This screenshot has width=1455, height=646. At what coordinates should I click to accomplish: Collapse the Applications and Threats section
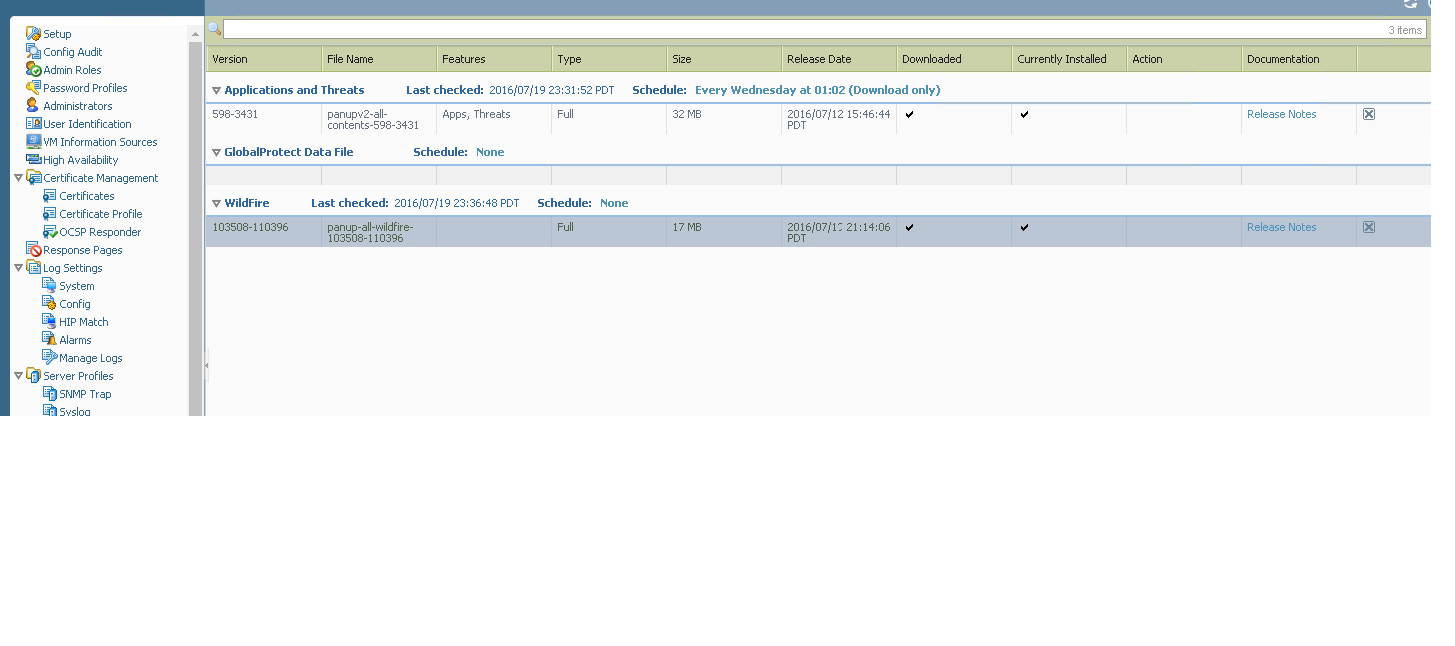click(216, 89)
